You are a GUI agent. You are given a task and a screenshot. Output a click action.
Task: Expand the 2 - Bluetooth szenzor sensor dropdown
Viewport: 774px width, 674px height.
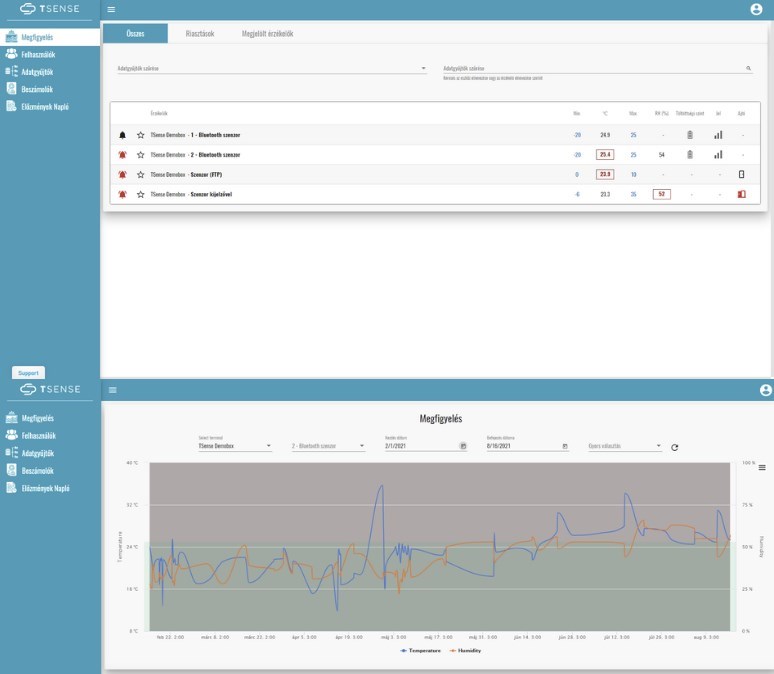[x=328, y=445]
